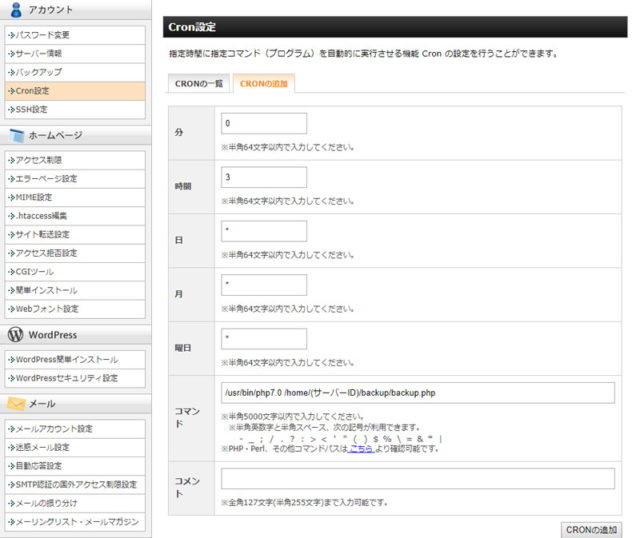Viewport: 640px width, 538px height.
Task: Click the メール section header text
Action: click(x=42, y=404)
